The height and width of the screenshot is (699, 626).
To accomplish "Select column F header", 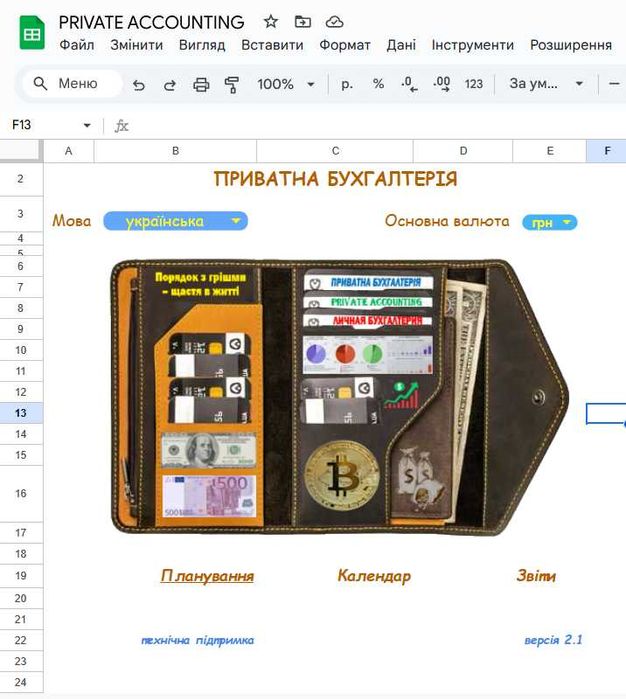I will click(607, 151).
